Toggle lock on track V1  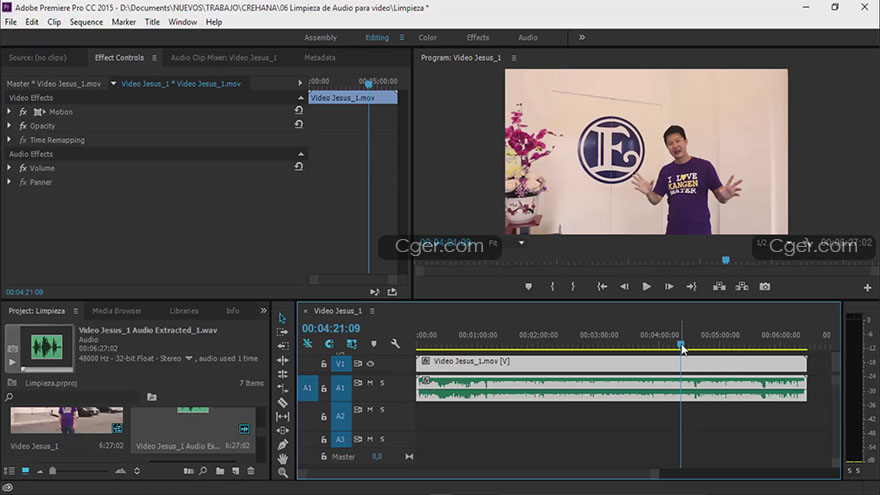point(324,364)
